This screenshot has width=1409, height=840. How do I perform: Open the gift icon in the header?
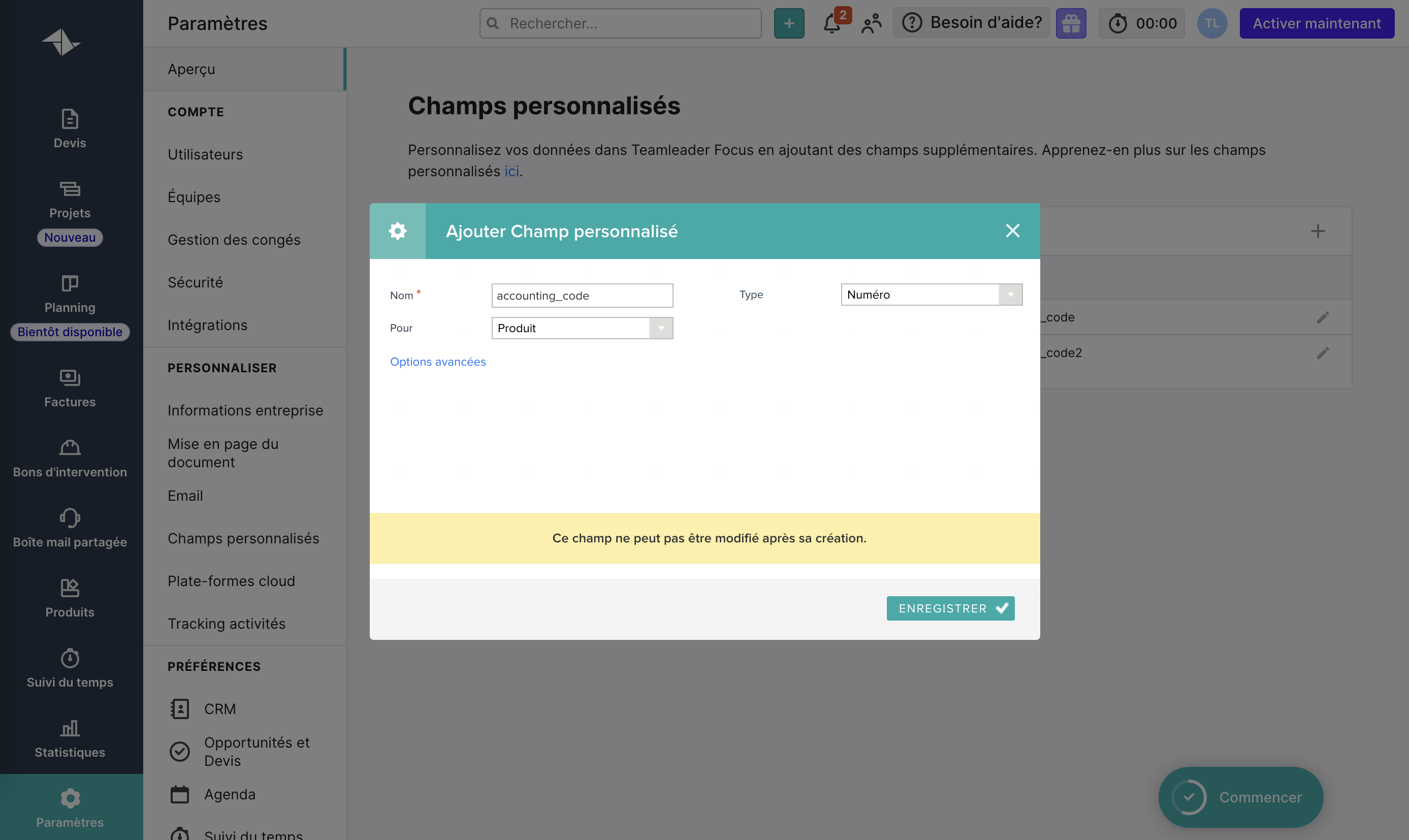pyautogui.click(x=1071, y=24)
